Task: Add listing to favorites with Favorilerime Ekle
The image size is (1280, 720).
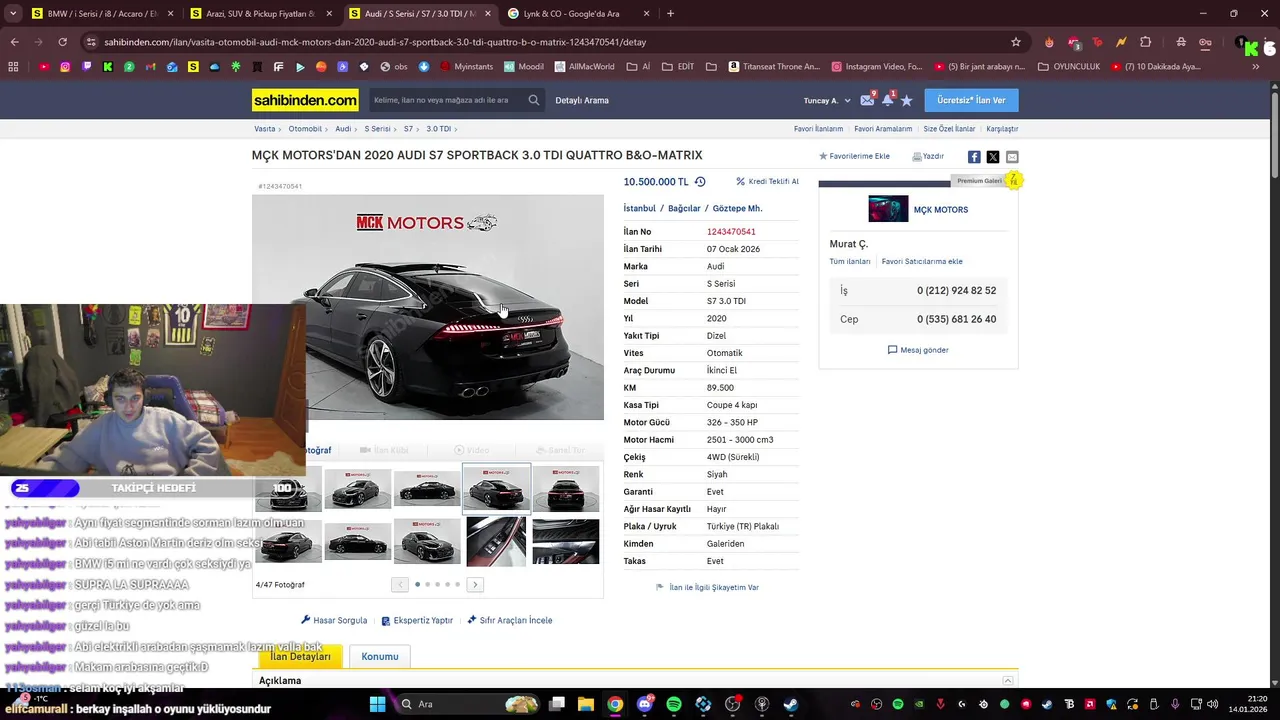Action: coord(854,156)
